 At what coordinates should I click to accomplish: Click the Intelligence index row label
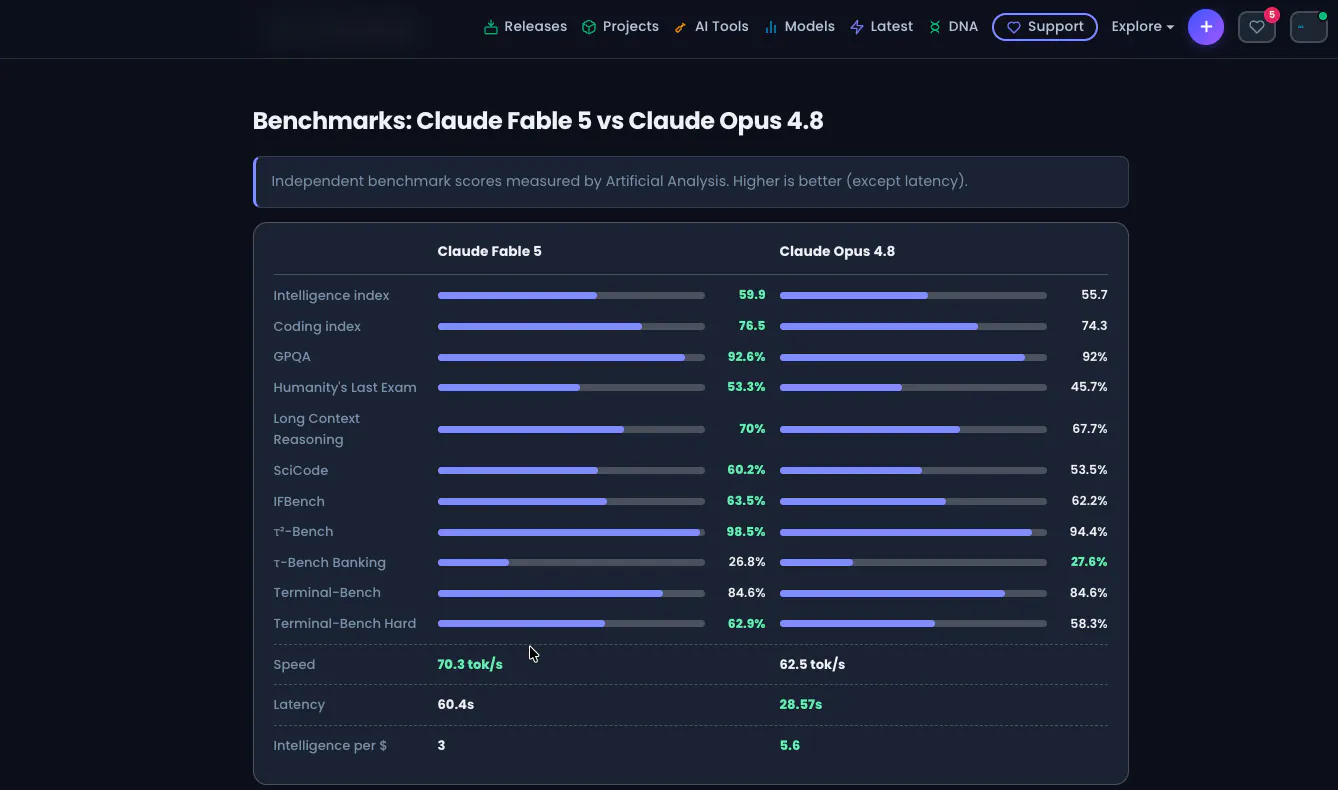[x=331, y=296]
